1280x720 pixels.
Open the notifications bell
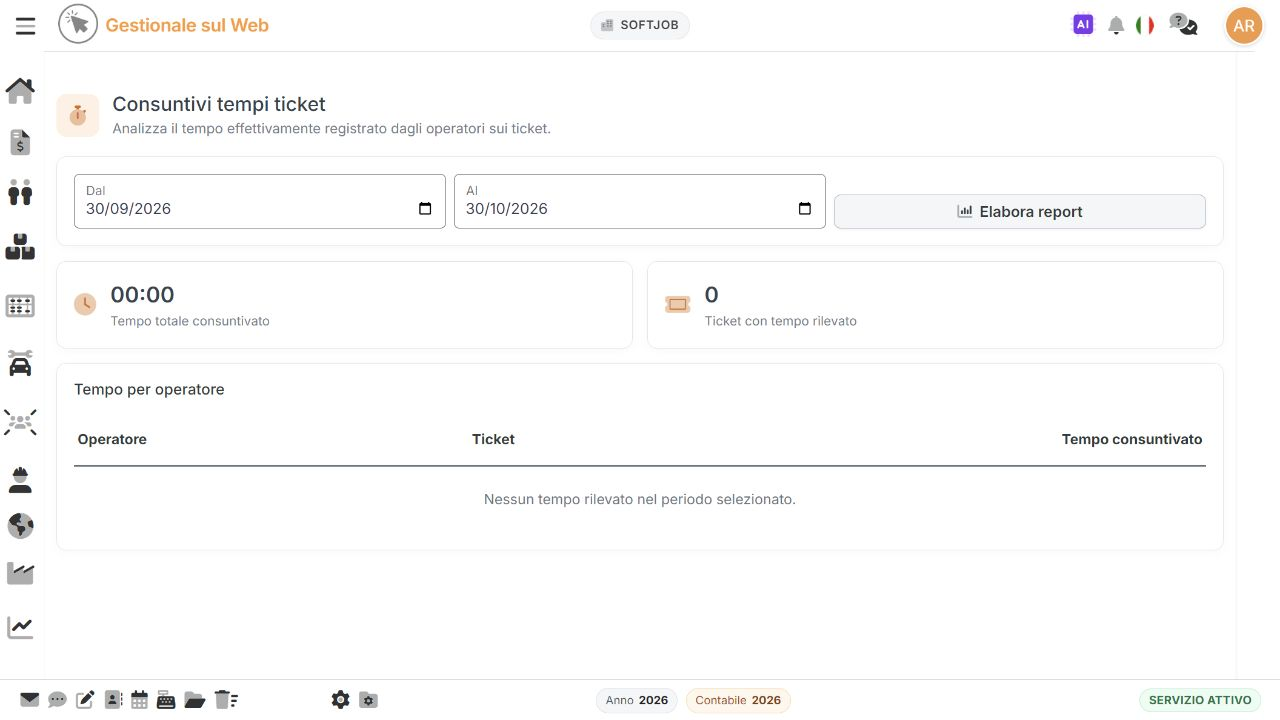point(1116,26)
